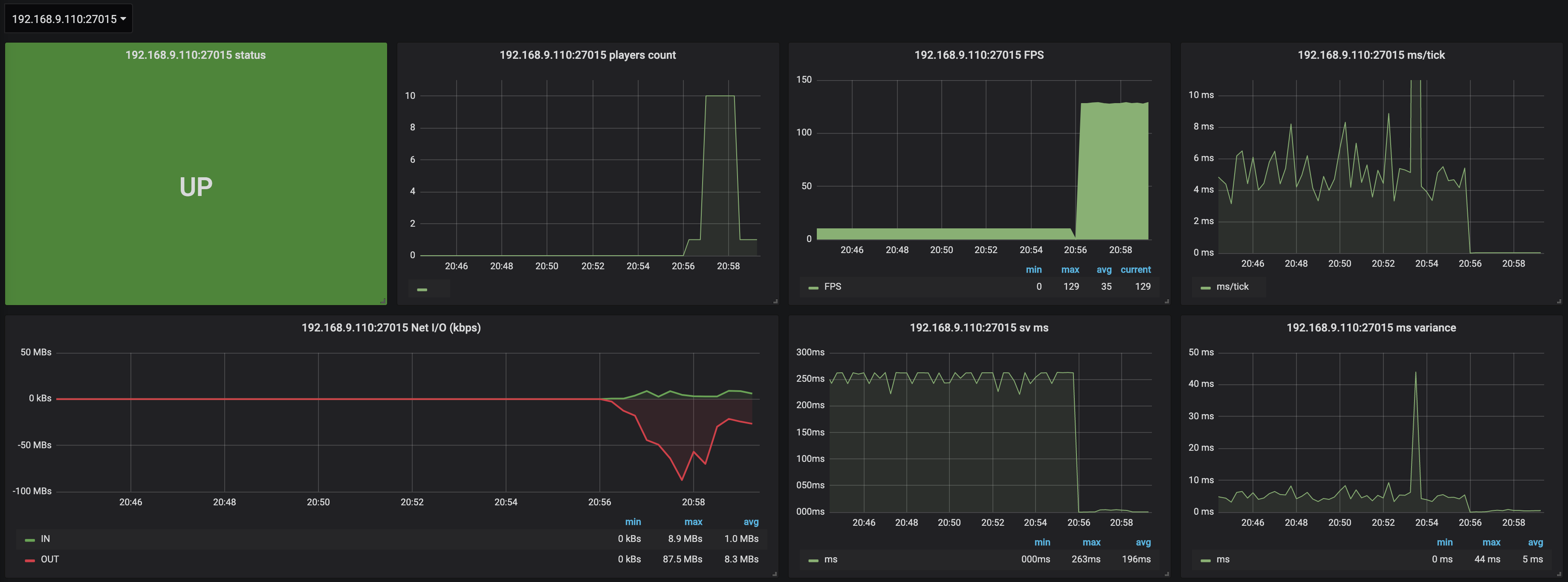Screen dimensions: 1568x582
Task: Sort Net I/O legend by max column
Action: 693,522
